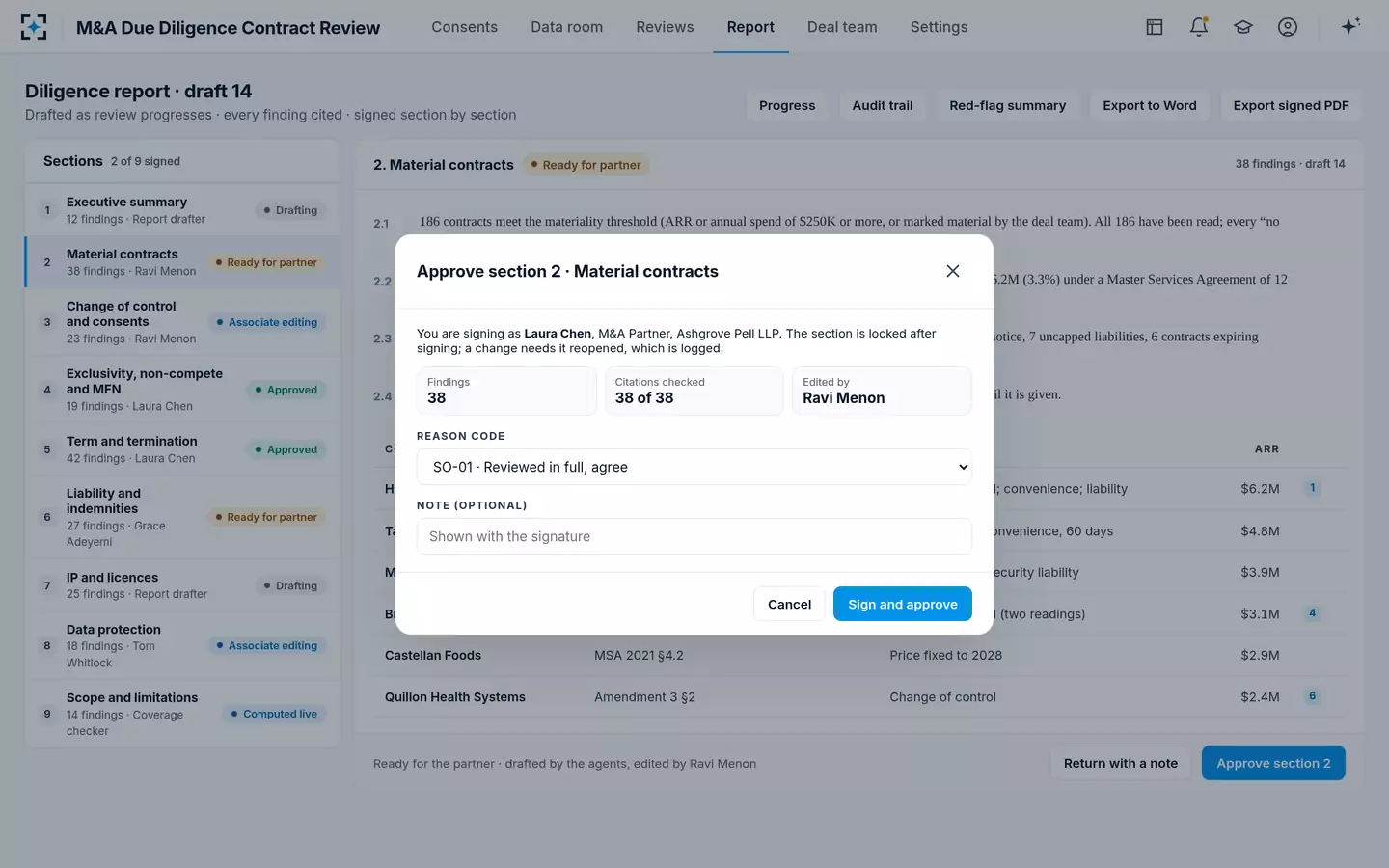Open the Reviews tab
The width and height of the screenshot is (1389, 868).
pyautogui.click(x=665, y=27)
